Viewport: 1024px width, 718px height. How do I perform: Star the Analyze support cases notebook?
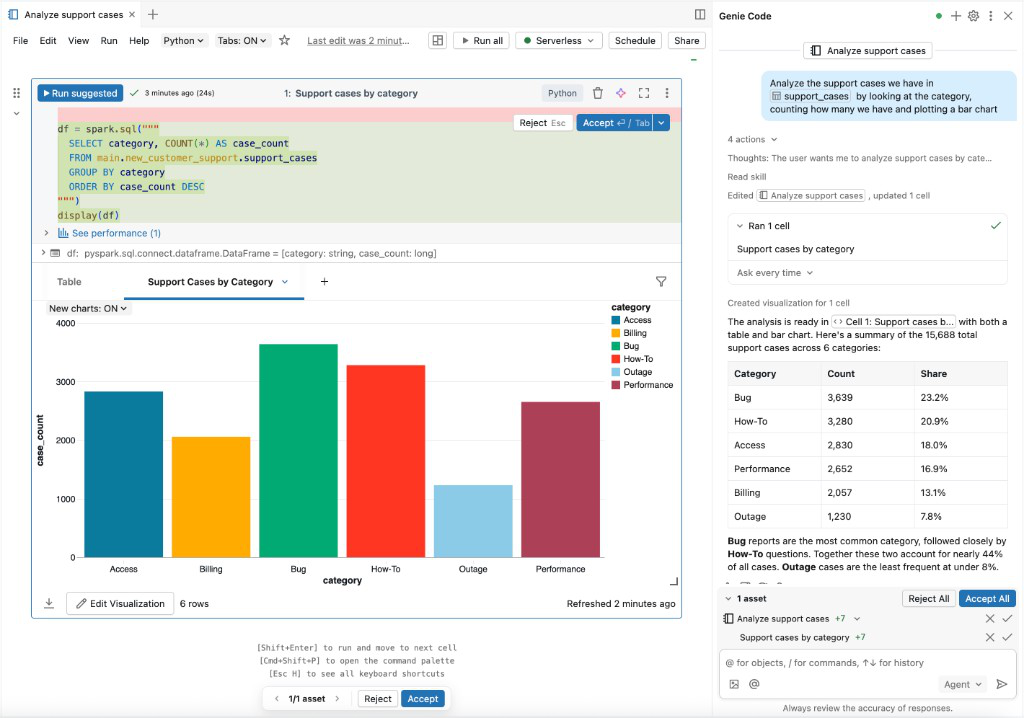coord(284,40)
